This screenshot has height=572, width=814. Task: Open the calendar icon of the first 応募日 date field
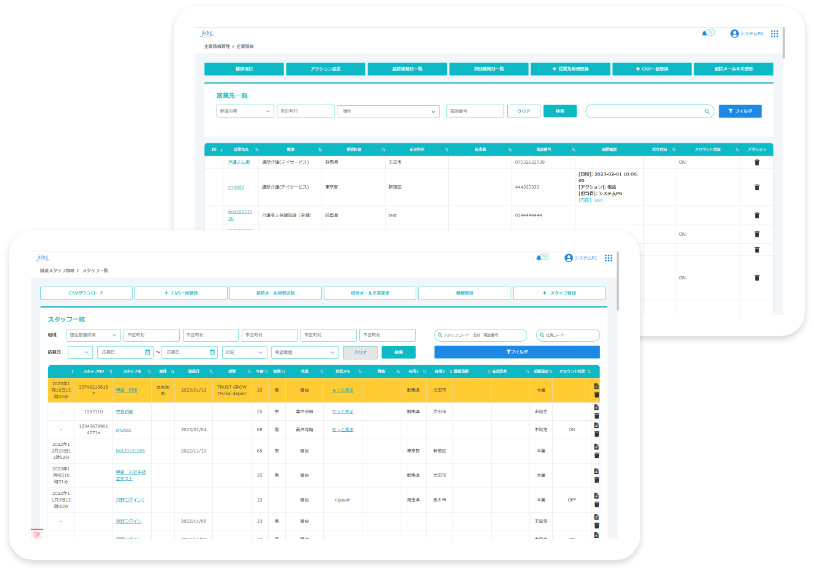point(148,352)
